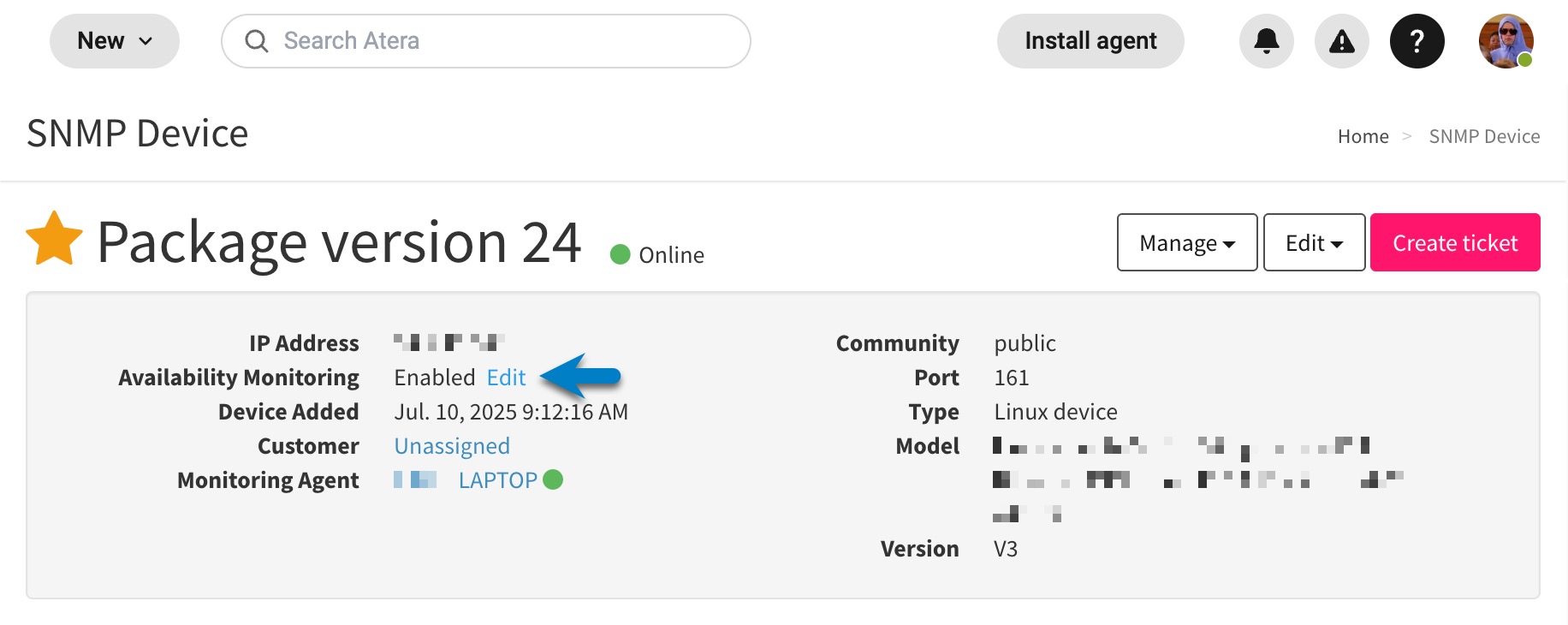
Task: Expand the New dropdown button
Action: pyautogui.click(x=115, y=41)
